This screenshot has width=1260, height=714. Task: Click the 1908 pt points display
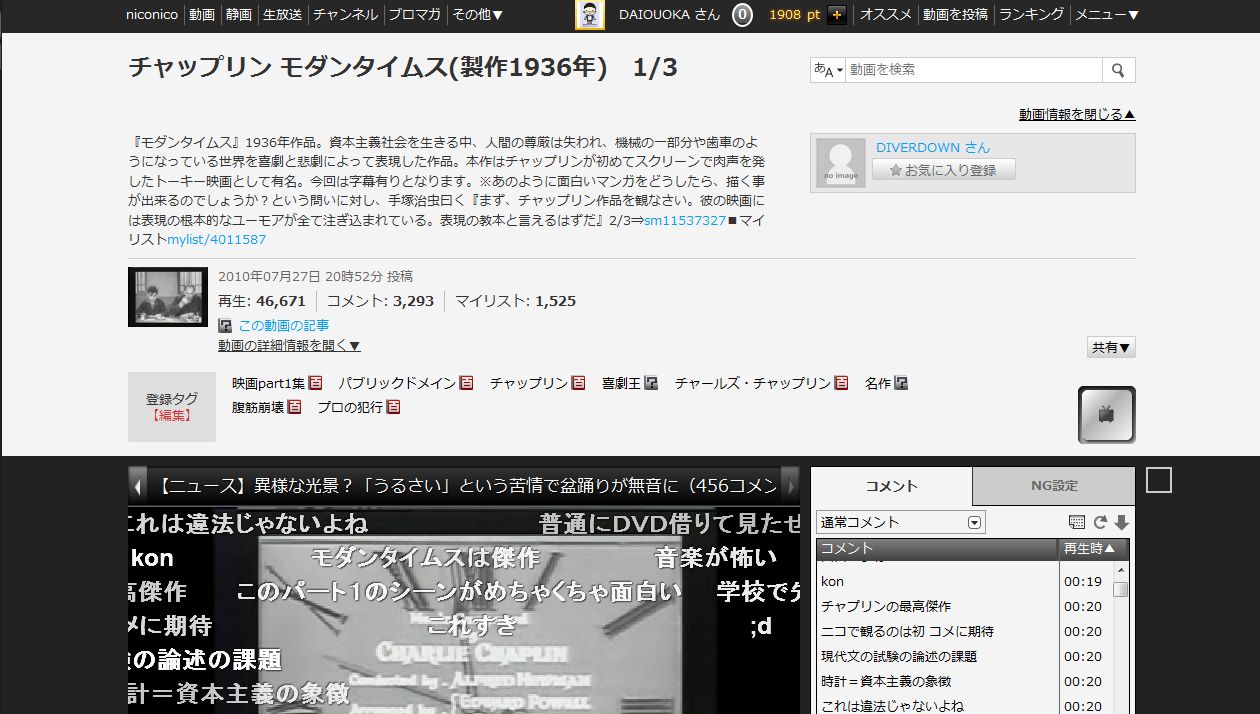(x=794, y=15)
